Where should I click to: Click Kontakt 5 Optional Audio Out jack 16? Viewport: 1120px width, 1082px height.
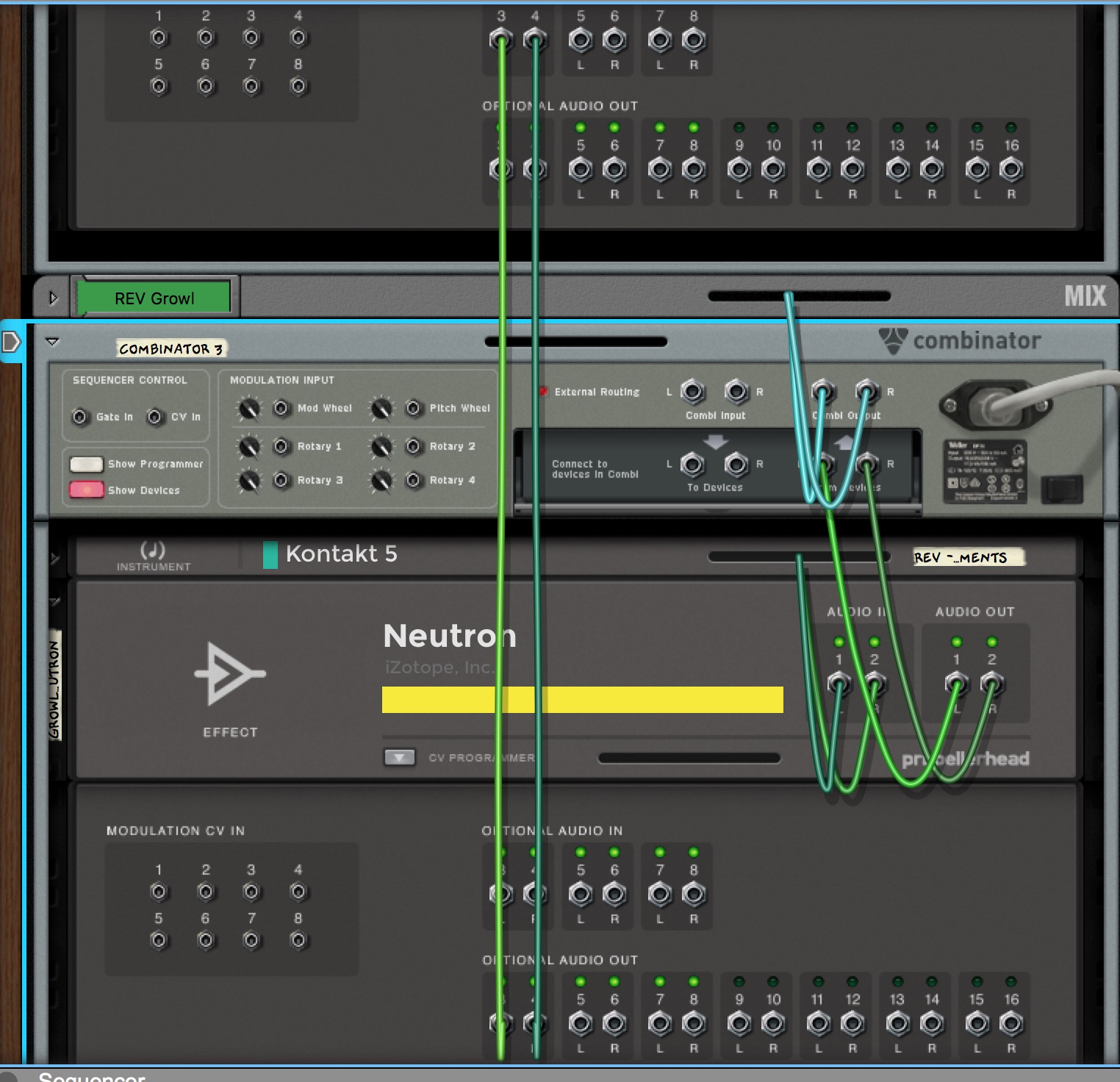1011,1023
